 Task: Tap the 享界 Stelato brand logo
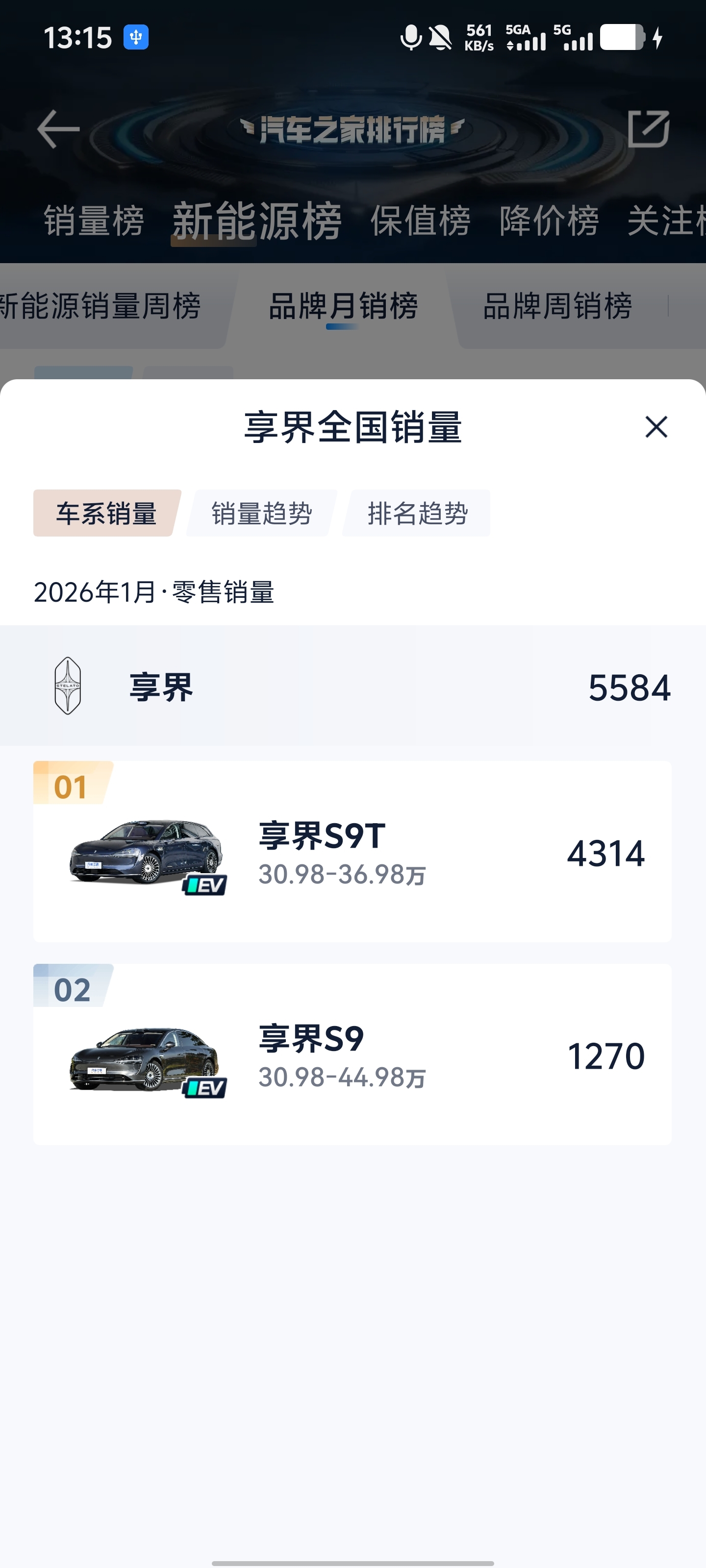coord(68,686)
